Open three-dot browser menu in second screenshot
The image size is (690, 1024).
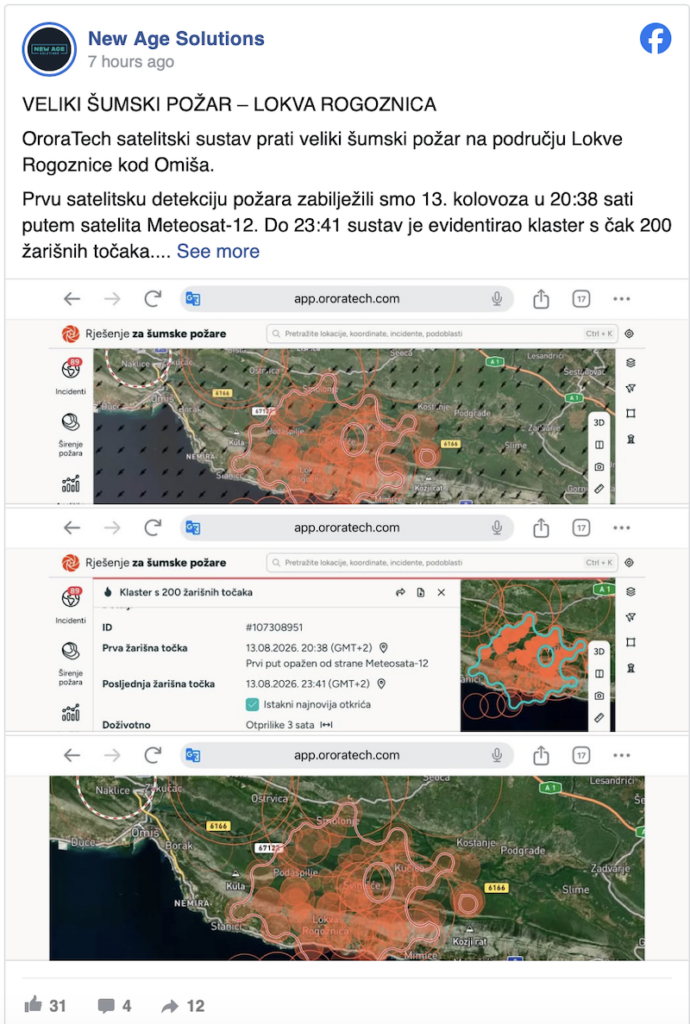(x=621, y=528)
